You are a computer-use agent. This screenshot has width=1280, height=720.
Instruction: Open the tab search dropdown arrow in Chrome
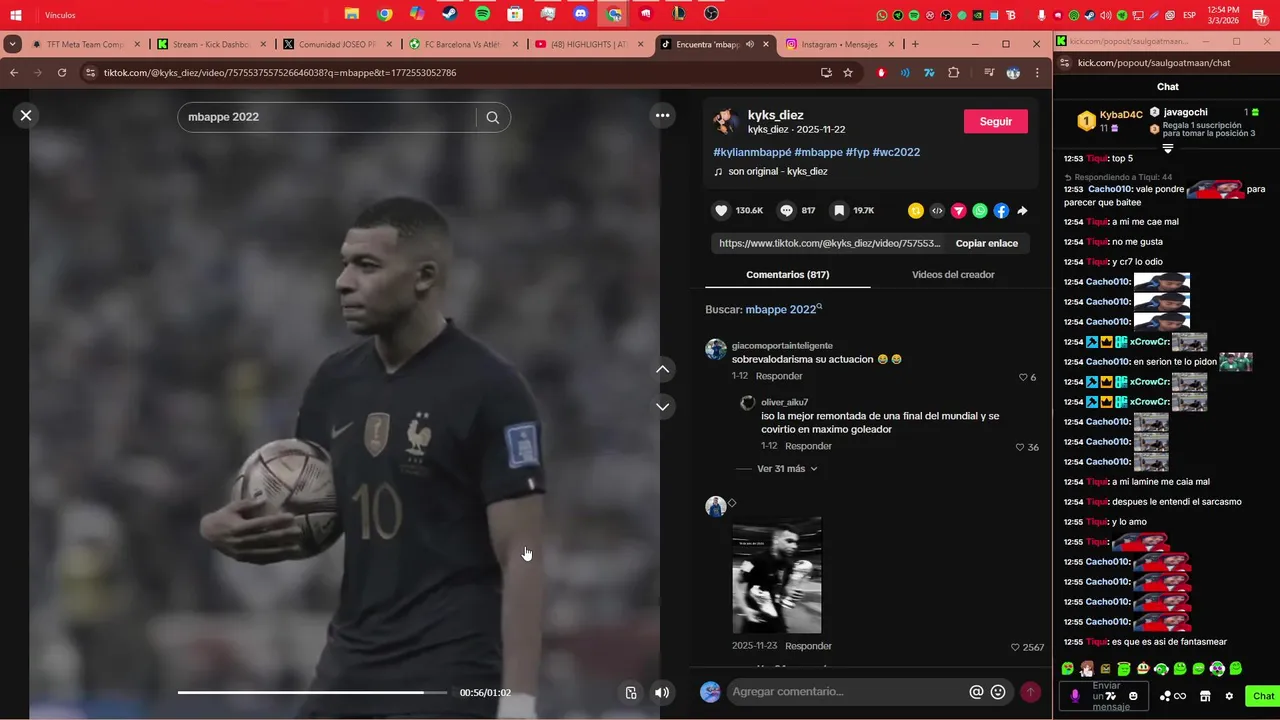[x=12, y=44]
